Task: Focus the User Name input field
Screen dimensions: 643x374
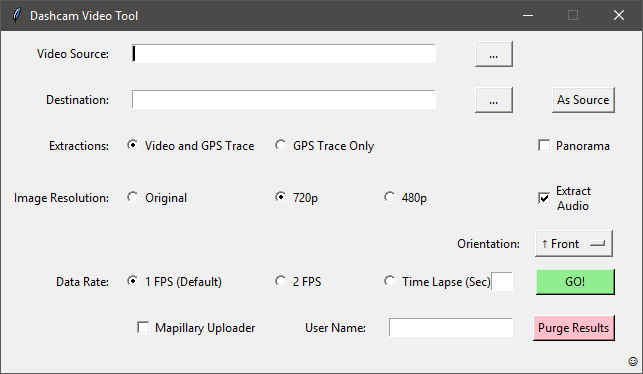Action: coord(451,328)
